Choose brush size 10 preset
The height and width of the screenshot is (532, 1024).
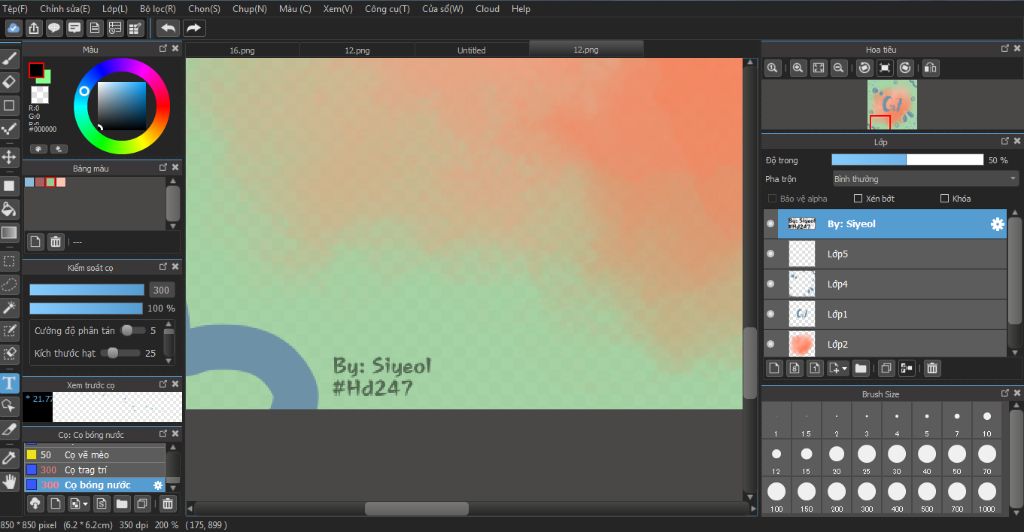[987, 421]
